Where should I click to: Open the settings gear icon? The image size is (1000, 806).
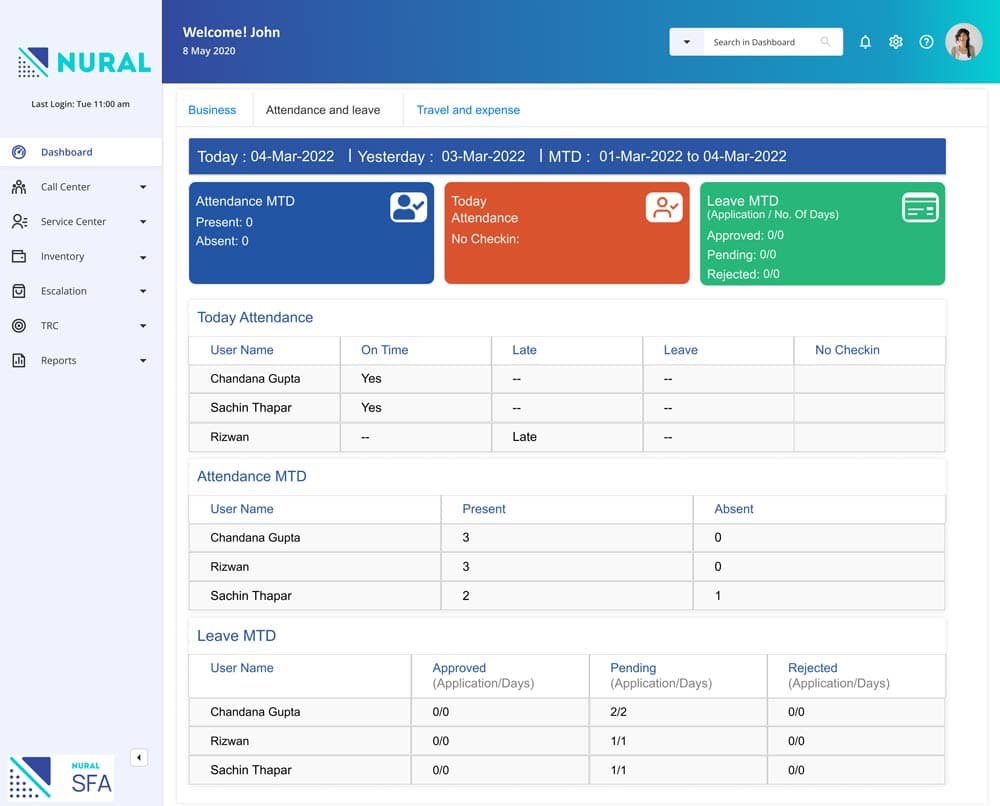896,42
